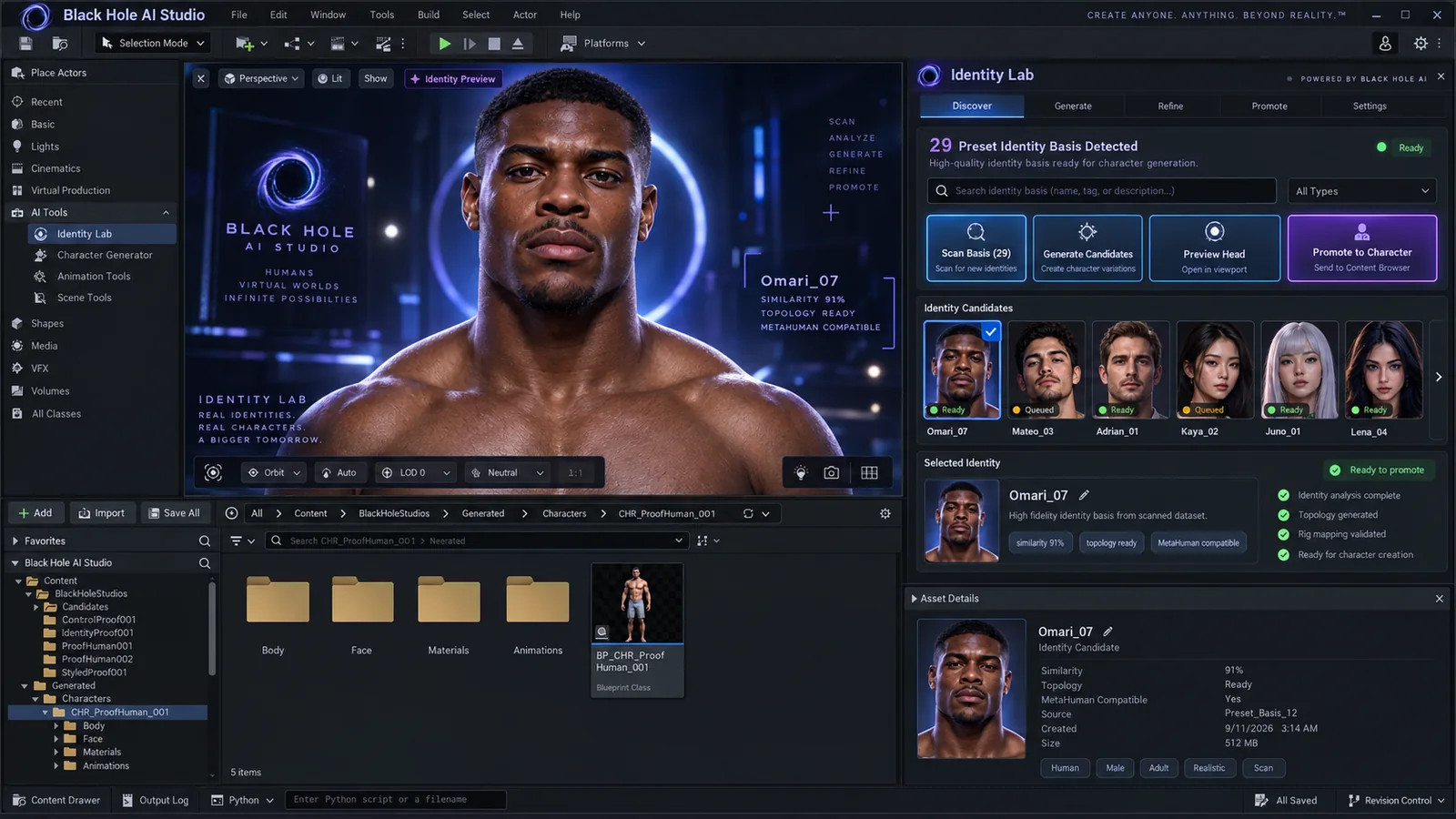
Task: Open the Tools menu
Action: [x=382, y=15]
